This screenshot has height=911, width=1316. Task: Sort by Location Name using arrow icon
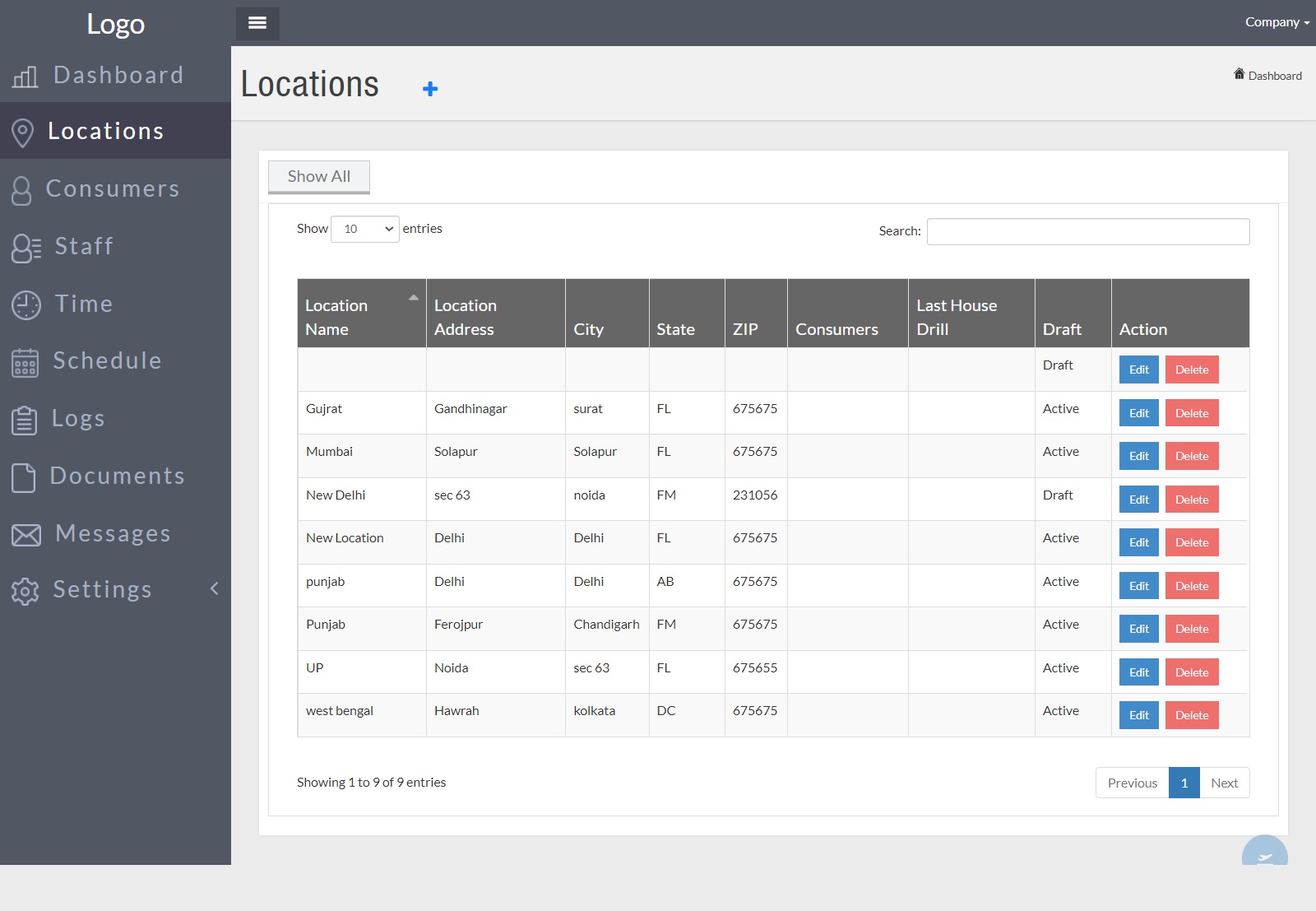[x=414, y=298]
